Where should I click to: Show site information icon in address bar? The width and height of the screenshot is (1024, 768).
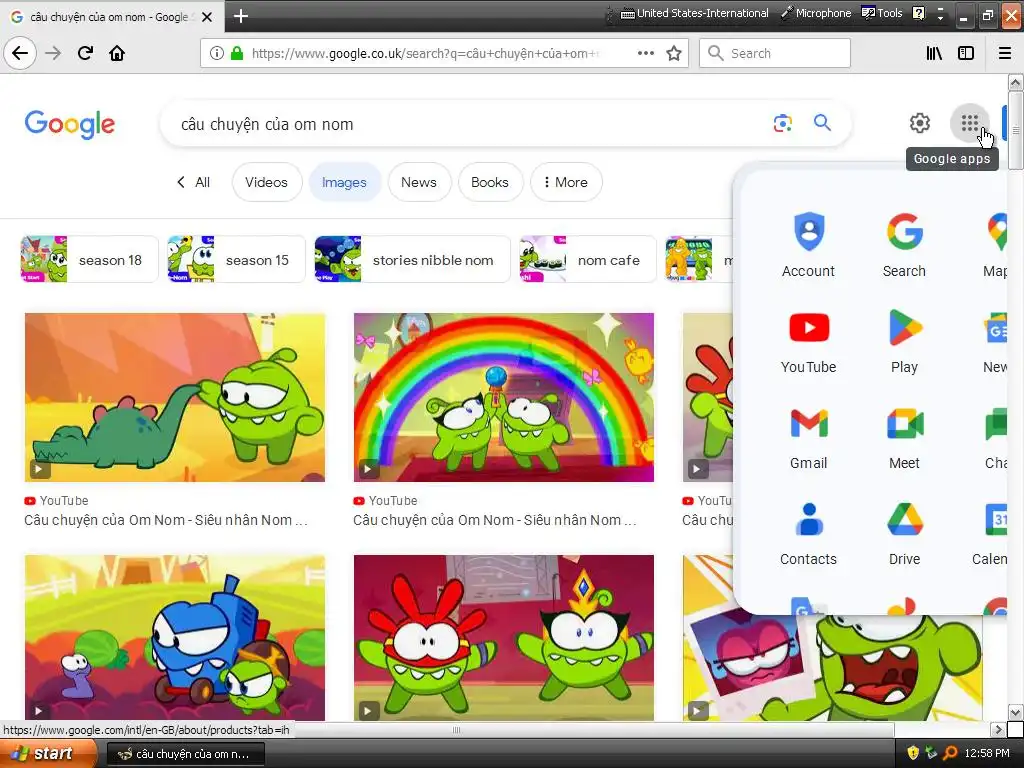[x=217, y=53]
